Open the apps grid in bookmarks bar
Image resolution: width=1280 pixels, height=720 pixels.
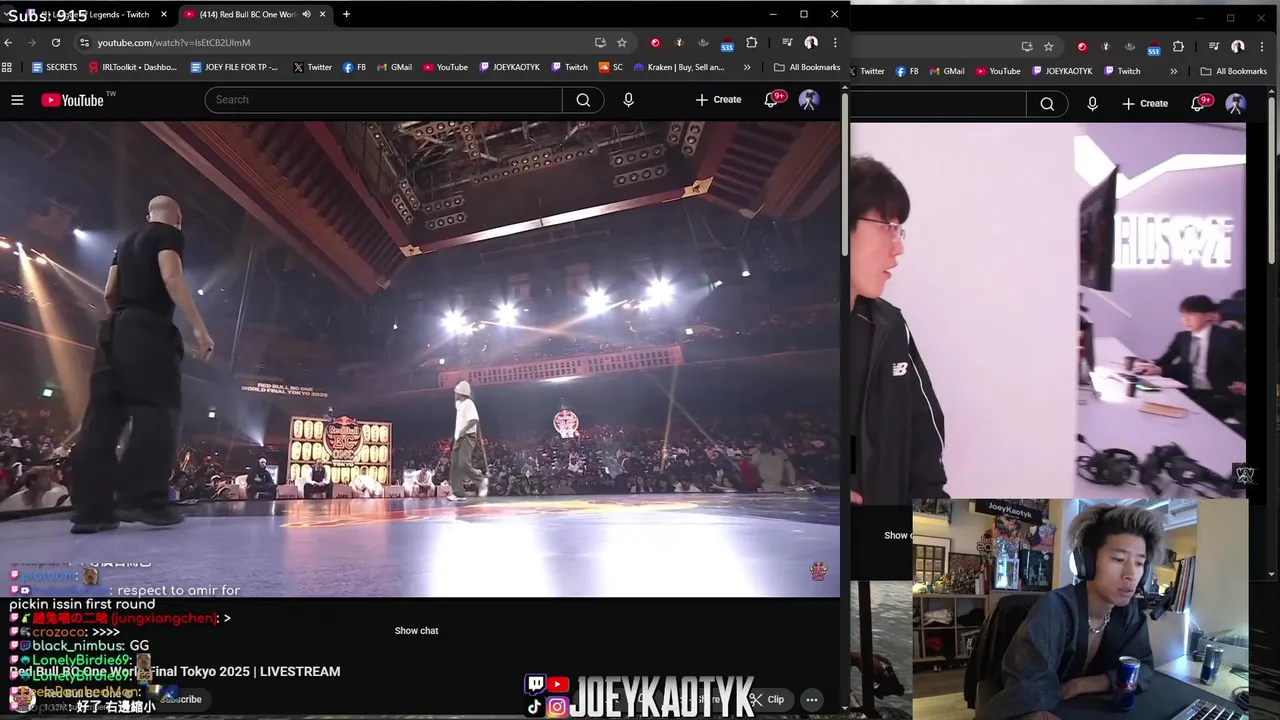click(x=7, y=68)
